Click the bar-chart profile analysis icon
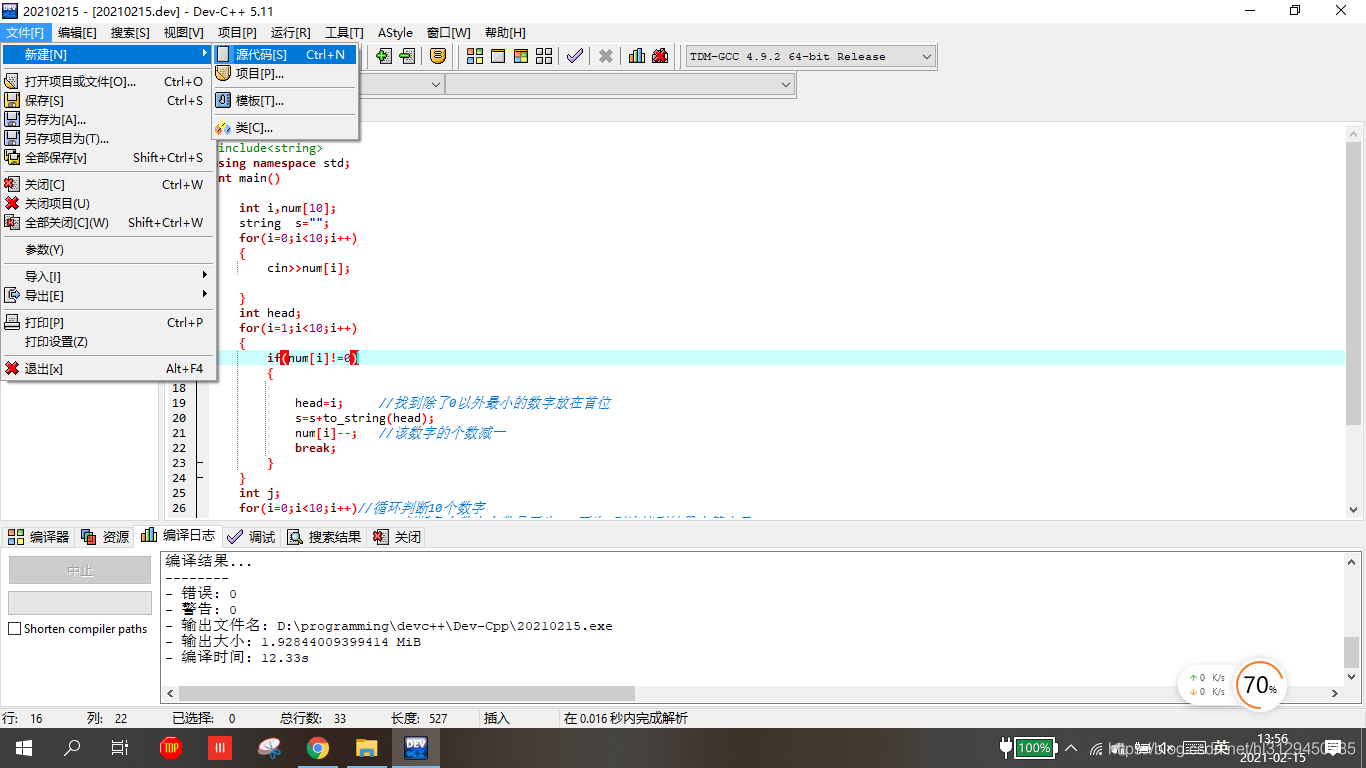 tap(637, 56)
